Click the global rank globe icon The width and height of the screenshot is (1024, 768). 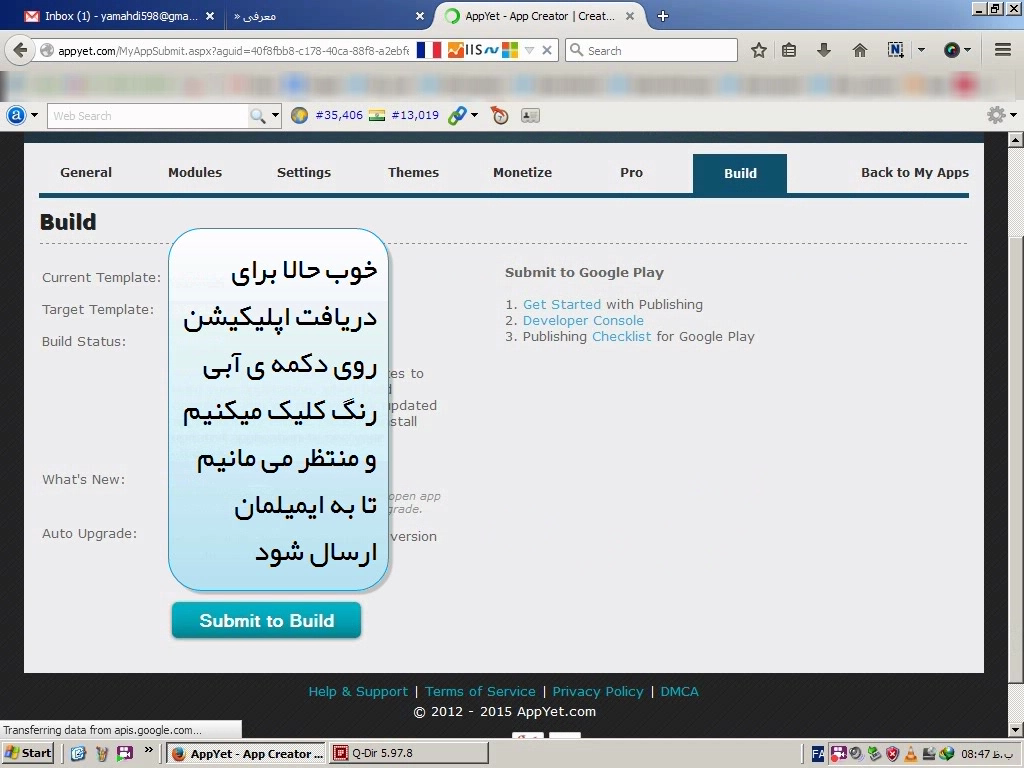click(299, 116)
